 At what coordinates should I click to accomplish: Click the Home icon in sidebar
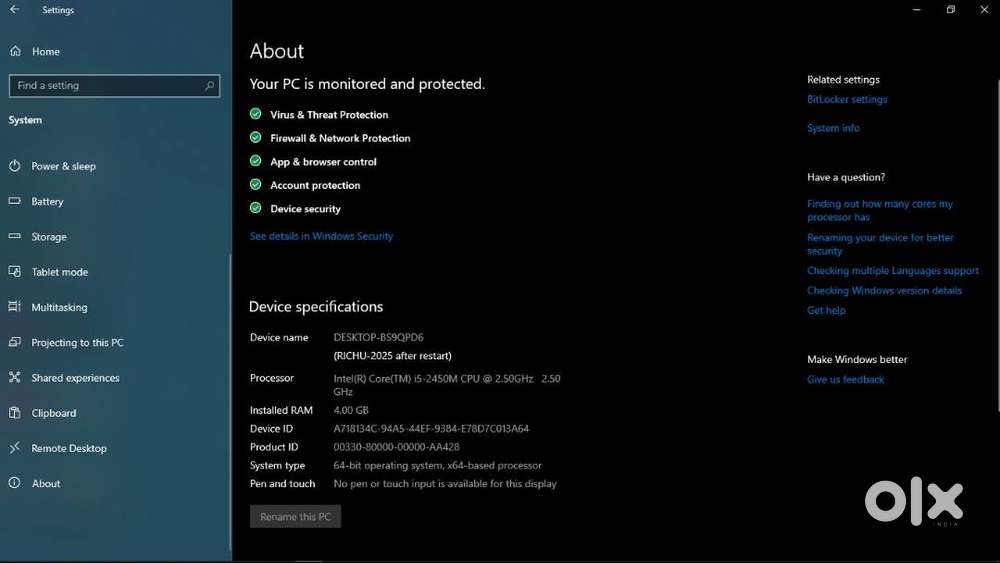pyautogui.click(x=15, y=51)
